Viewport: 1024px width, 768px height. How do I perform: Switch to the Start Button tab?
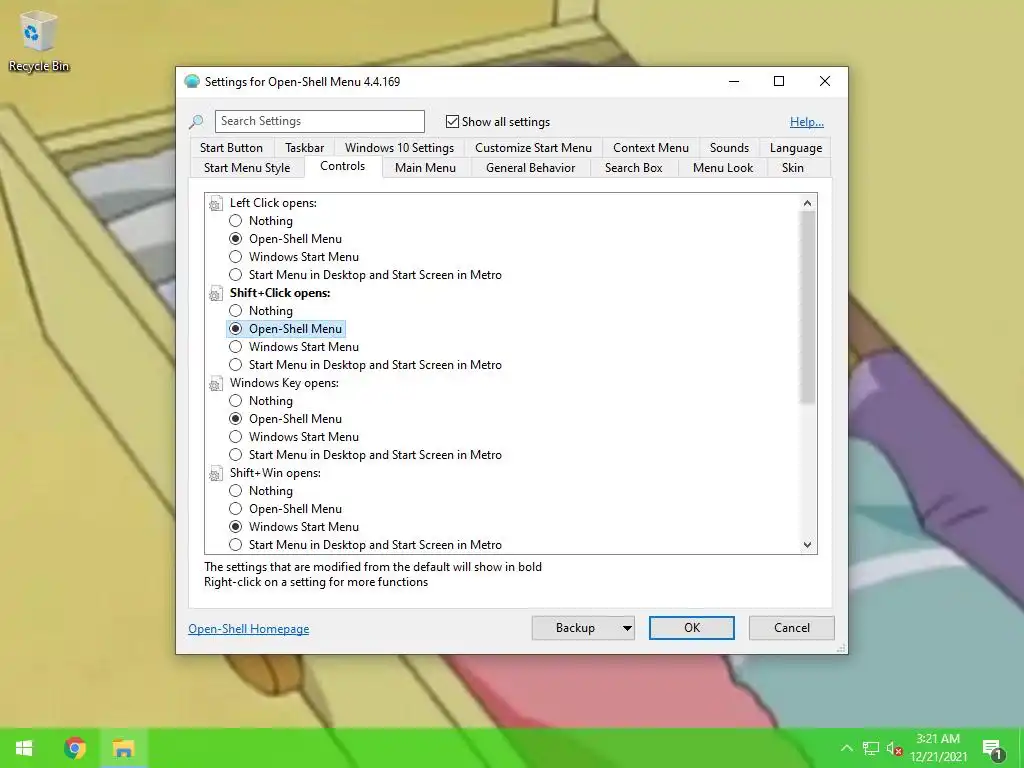point(231,148)
